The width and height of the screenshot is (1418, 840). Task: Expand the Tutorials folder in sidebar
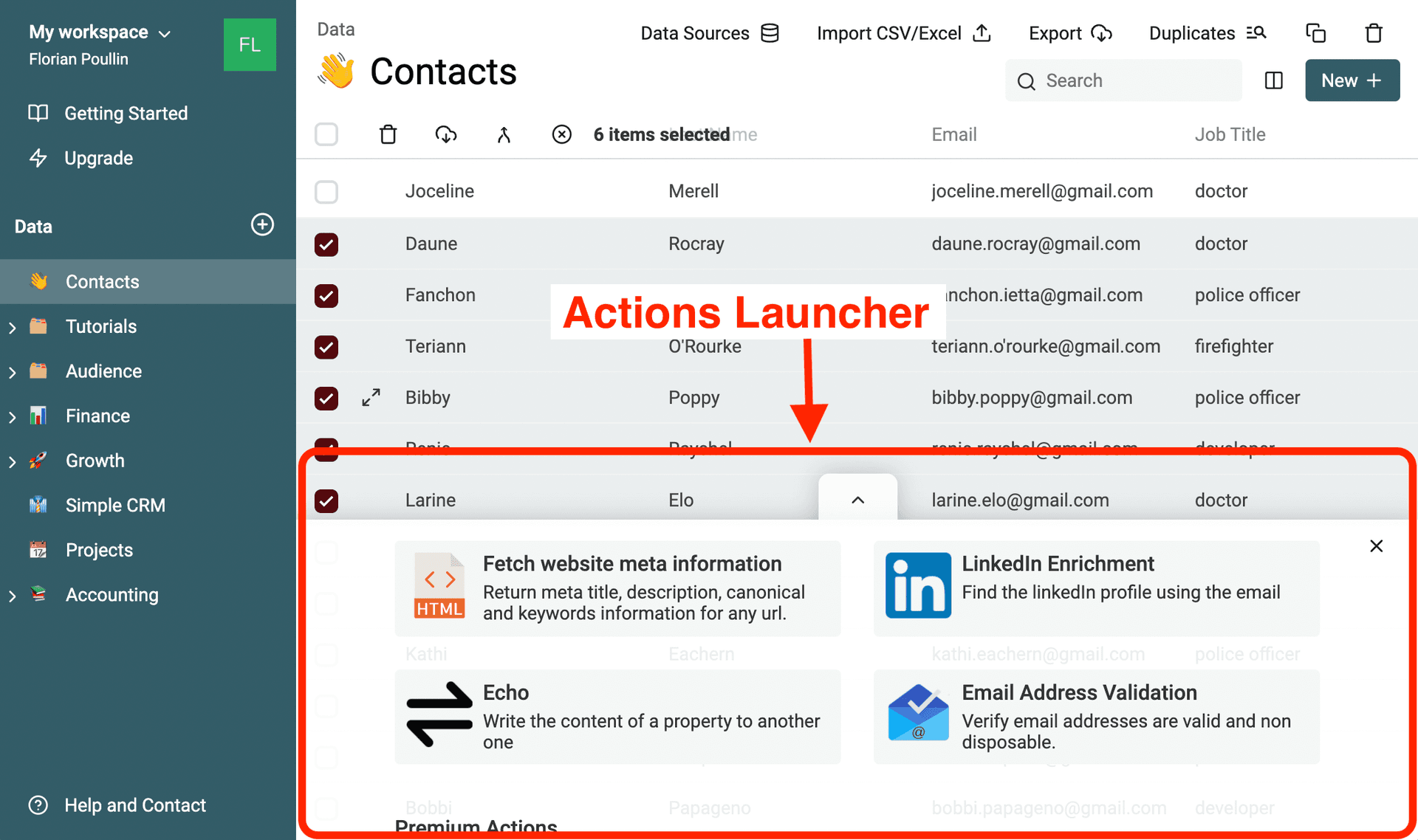pyautogui.click(x=13, y=326)
